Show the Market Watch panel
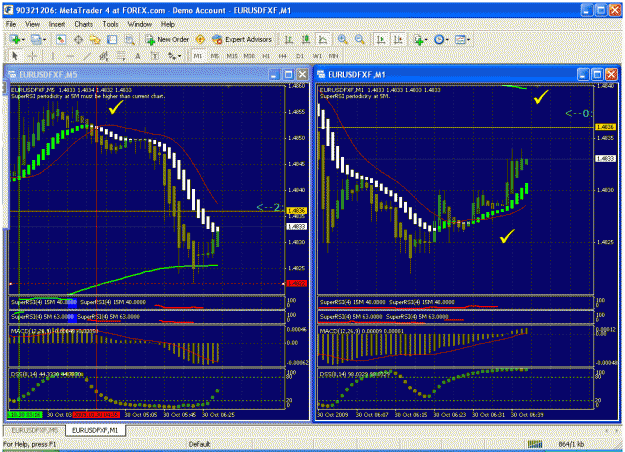 [61, 39]
